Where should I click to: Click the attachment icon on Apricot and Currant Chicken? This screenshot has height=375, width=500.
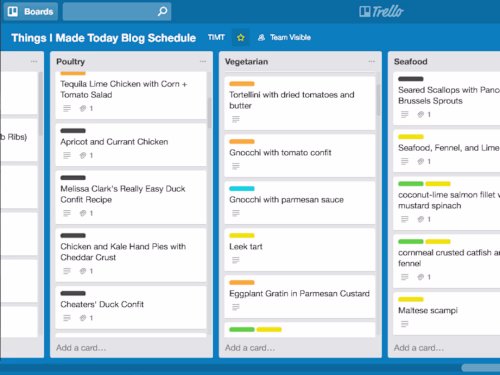(x=83, y=155)
